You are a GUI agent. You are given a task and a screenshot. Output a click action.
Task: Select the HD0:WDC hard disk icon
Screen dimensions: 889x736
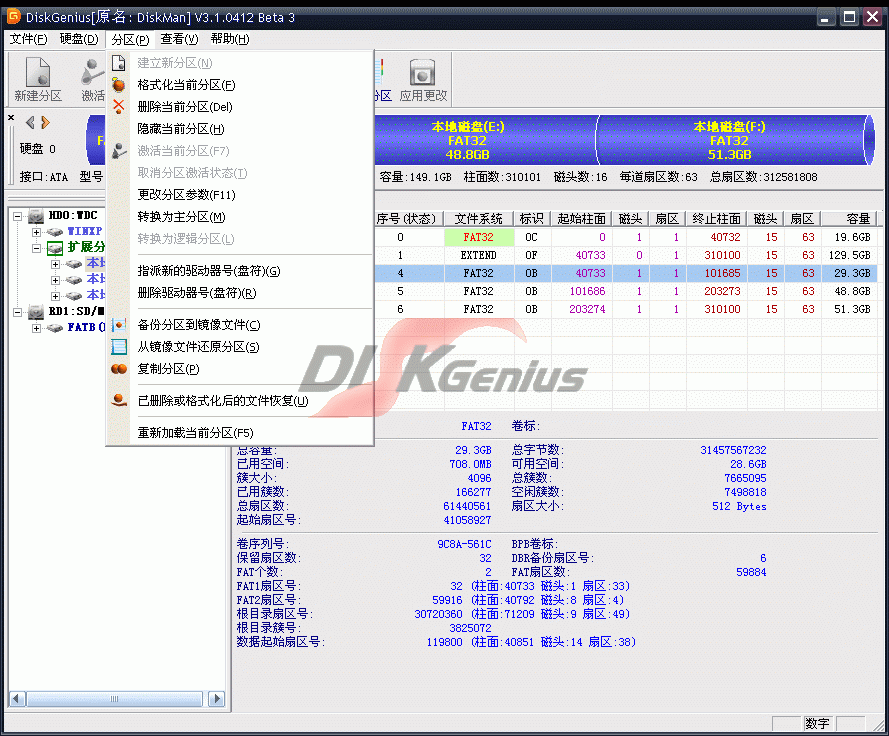click(x=36, y=215)
